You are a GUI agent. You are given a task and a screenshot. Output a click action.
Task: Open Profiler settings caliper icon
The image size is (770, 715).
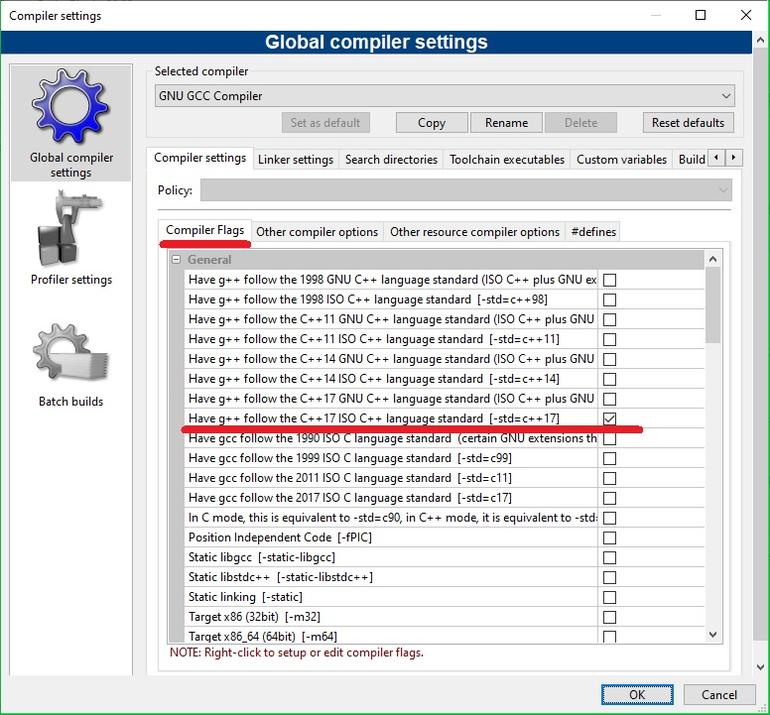pos(69,229)
